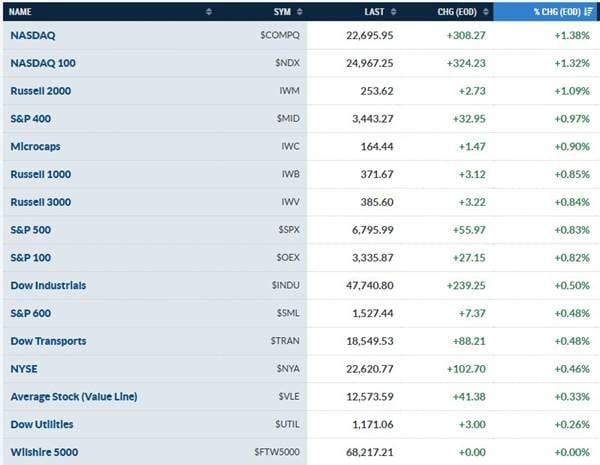Open the S&P 500 link
The image size is (600, 465).
[x=31, y=230]
